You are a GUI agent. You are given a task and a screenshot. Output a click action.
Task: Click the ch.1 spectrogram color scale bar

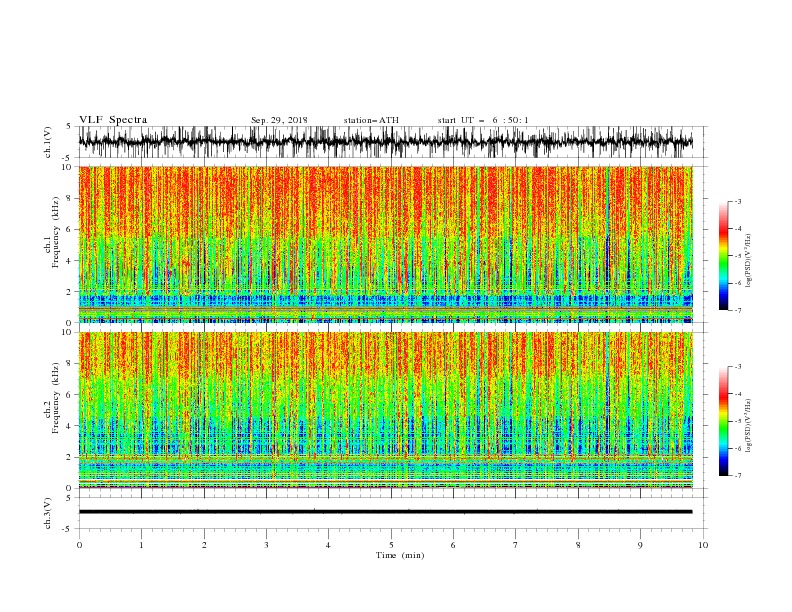[723, 256]
